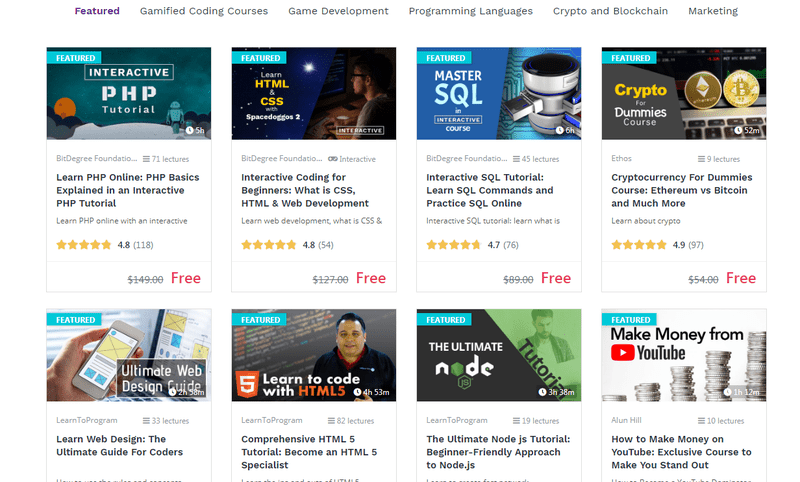
Task: Click 'Interactive Coding for Beginners' course title
Action: (x=305, y=190)
